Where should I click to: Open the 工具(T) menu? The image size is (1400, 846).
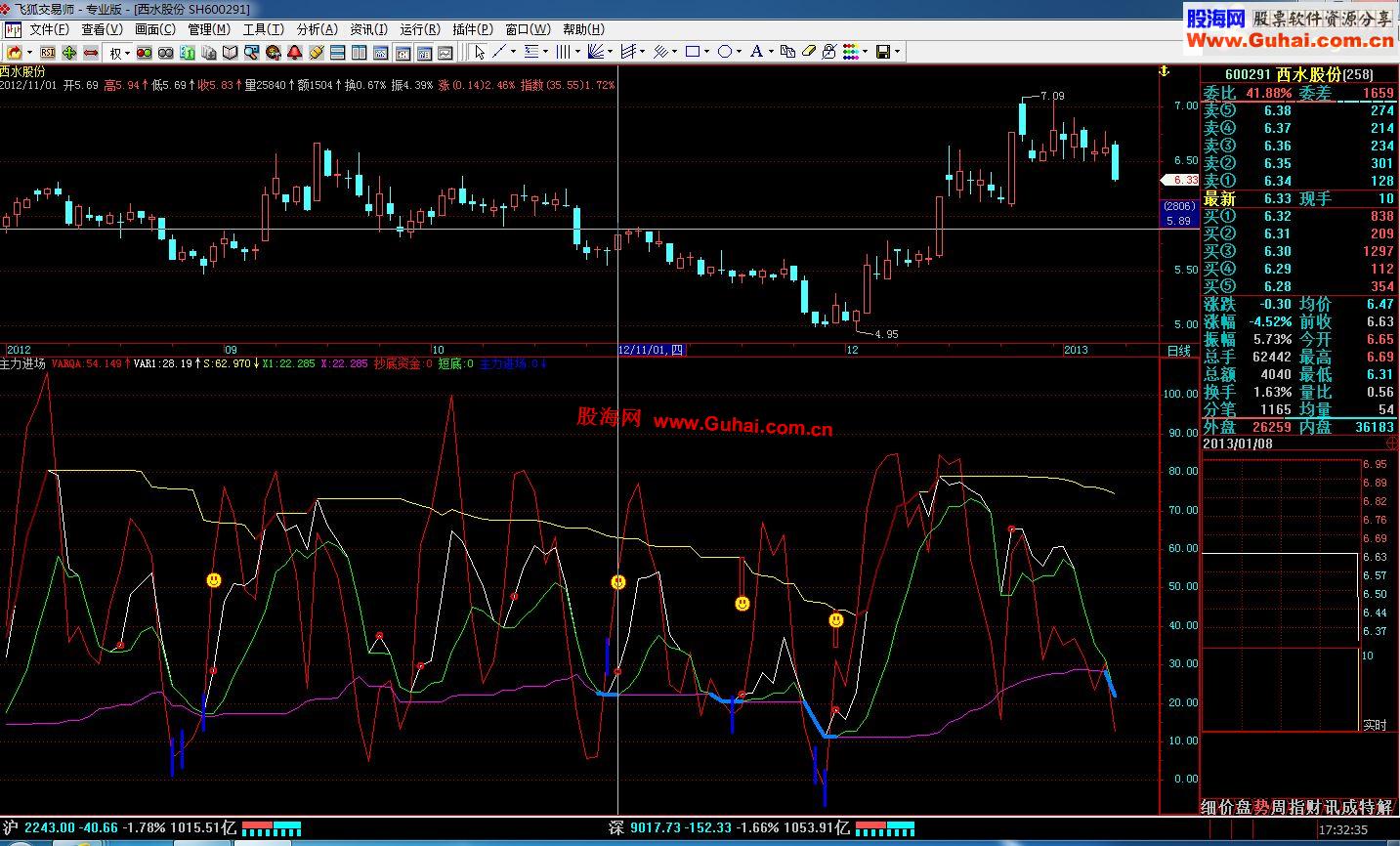coord(262,29)
